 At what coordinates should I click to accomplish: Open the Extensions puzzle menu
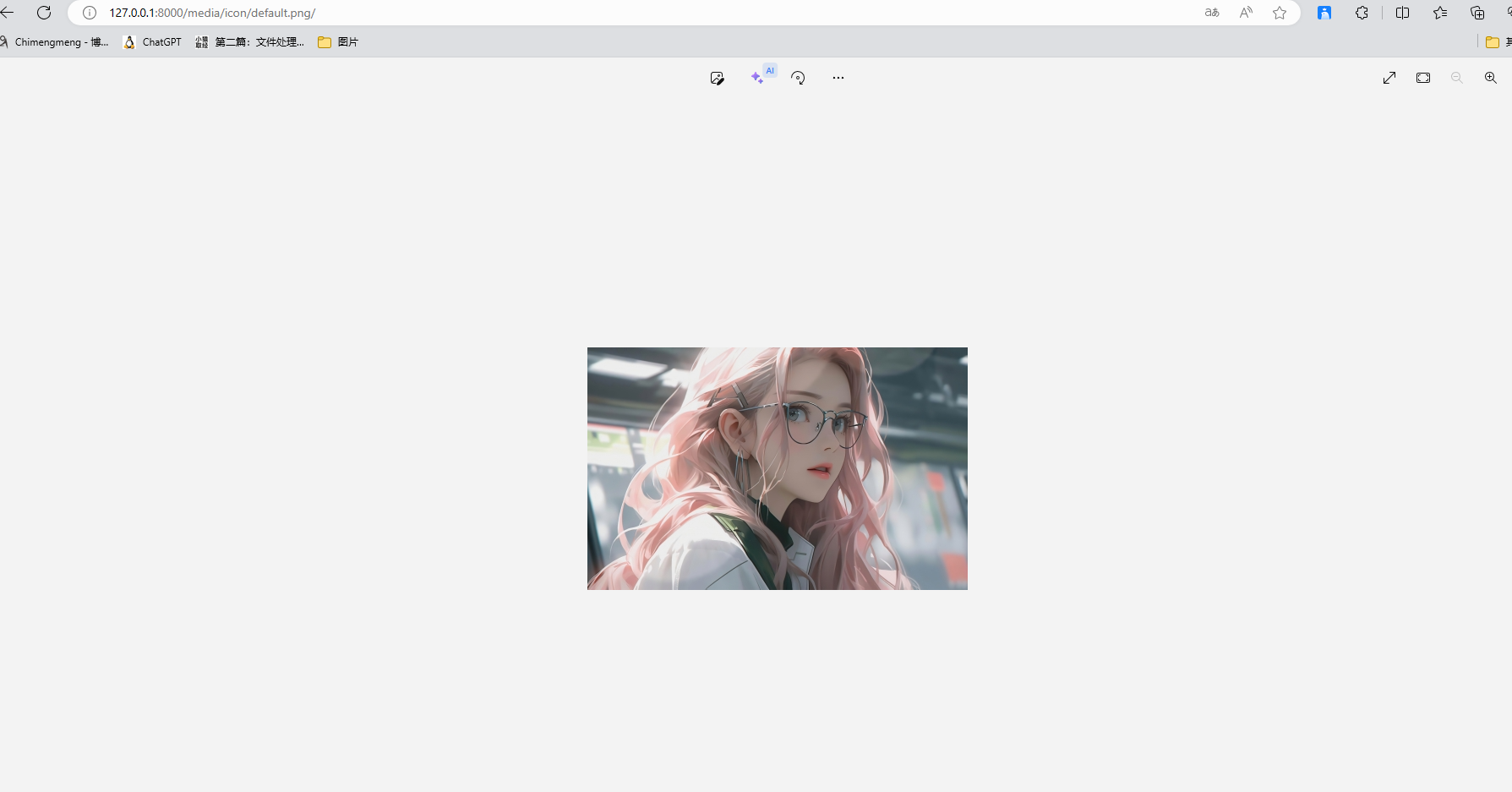[x=1362, y=13]
